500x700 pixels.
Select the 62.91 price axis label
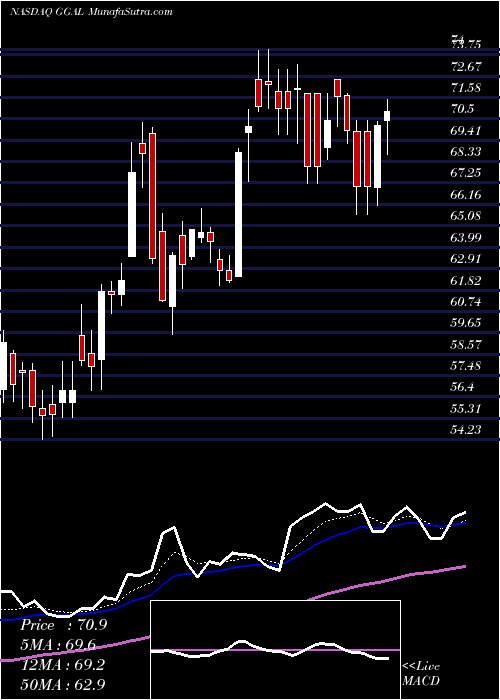(x=467, y=259)
